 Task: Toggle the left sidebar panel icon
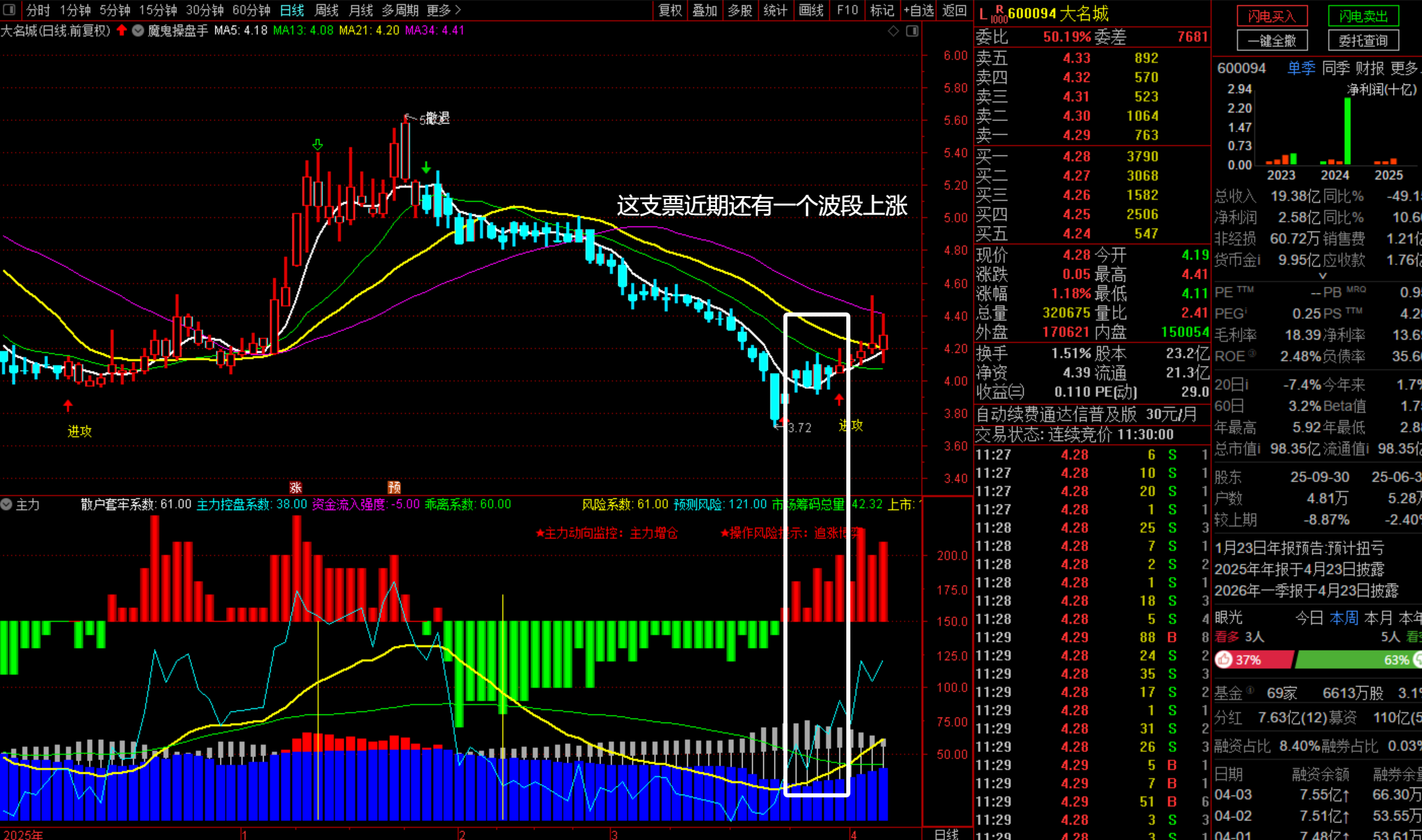(x=9, y=9)
